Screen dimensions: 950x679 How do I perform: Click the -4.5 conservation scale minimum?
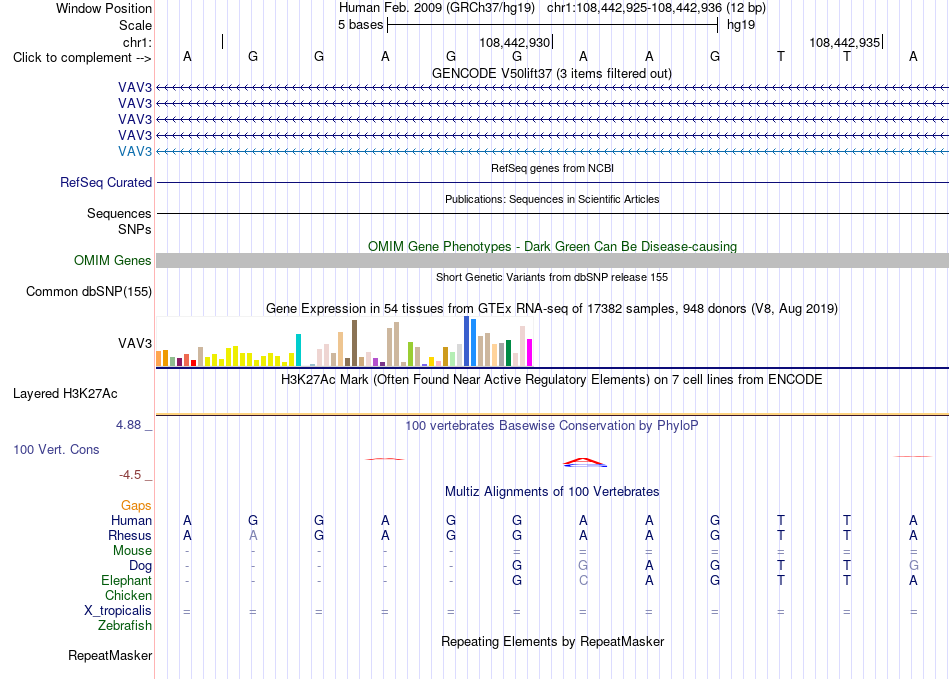130,475
